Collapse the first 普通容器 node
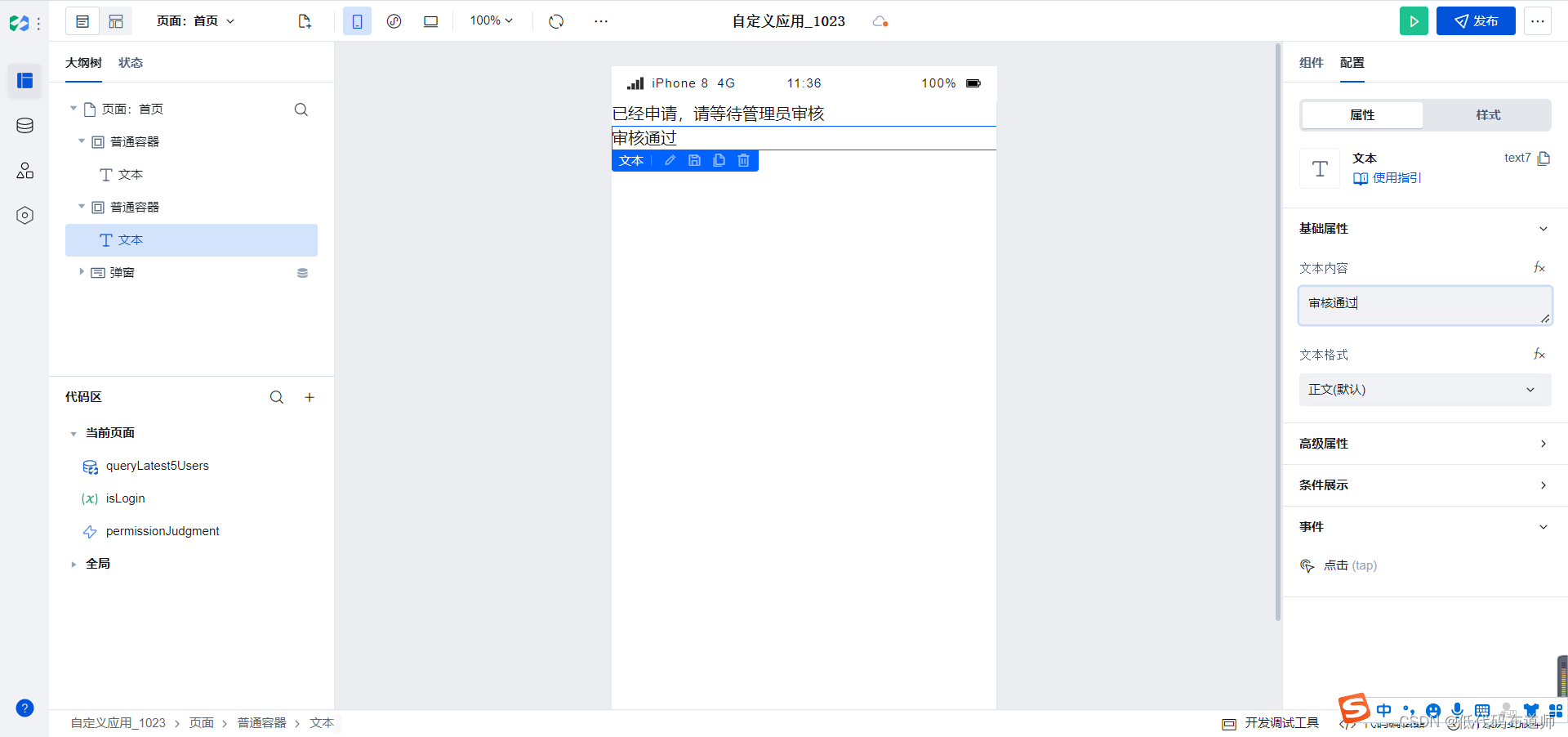The image size is (1568, 737). point(82,141)
